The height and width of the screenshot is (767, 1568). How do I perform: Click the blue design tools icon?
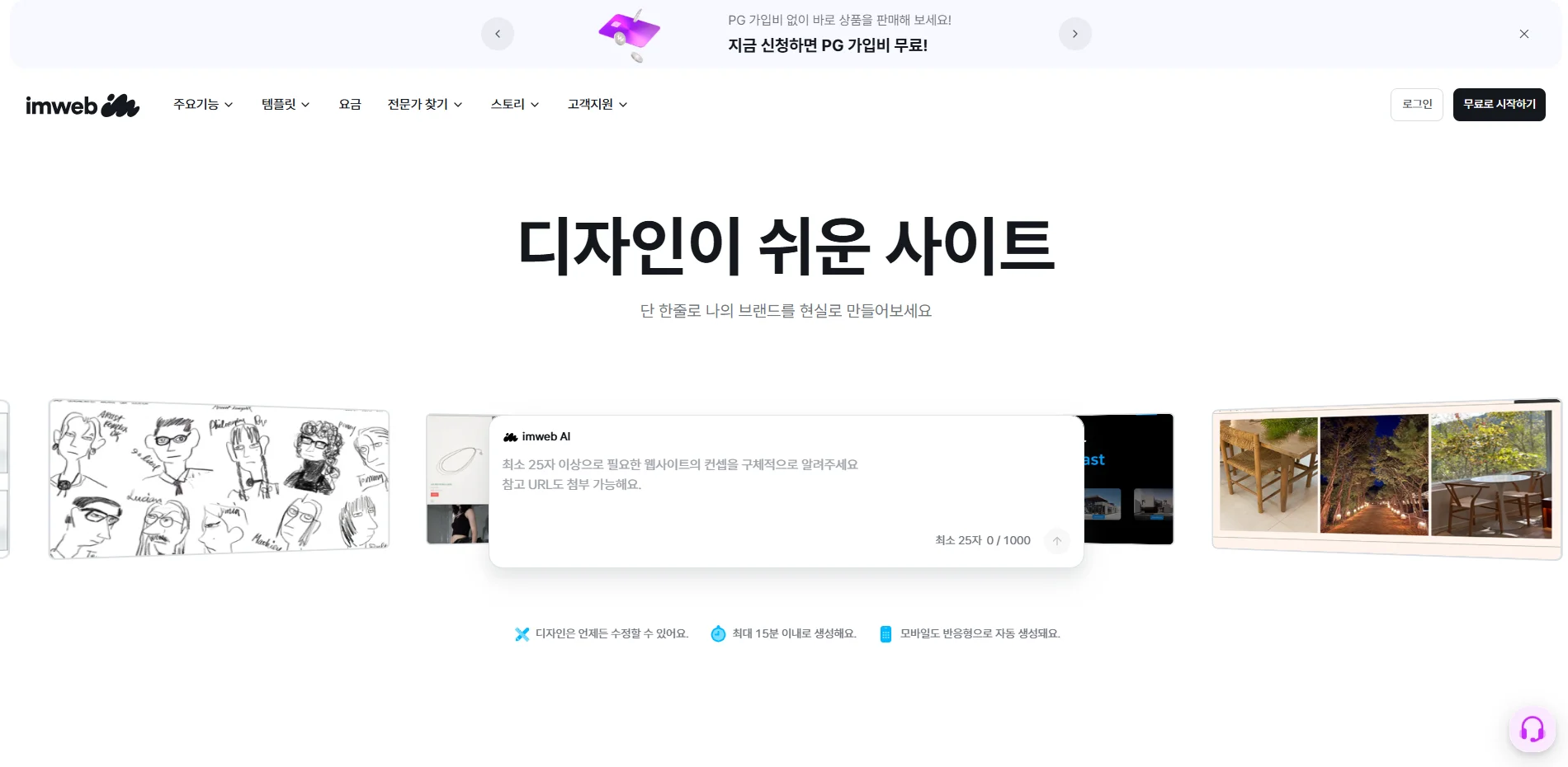pos(522,634)
